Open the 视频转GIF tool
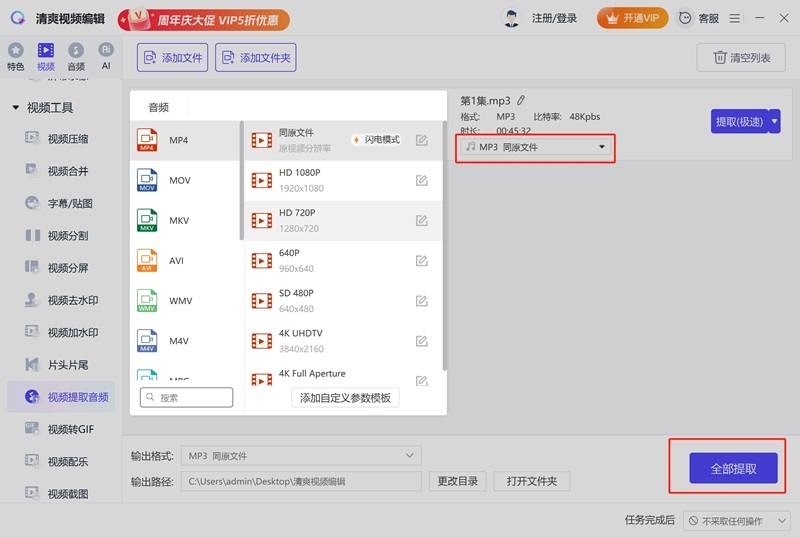800x538 pixels. coord(60,429)
